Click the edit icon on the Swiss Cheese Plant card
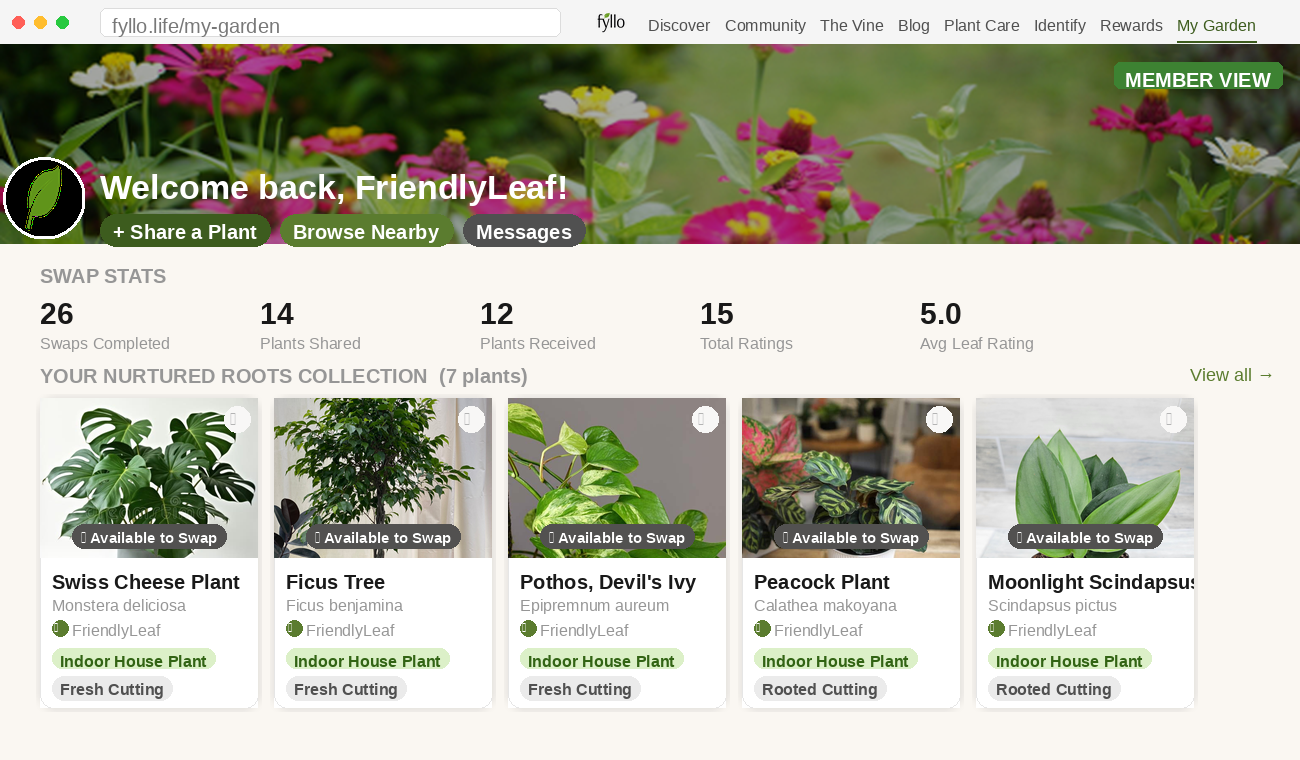 coord(237,419)
